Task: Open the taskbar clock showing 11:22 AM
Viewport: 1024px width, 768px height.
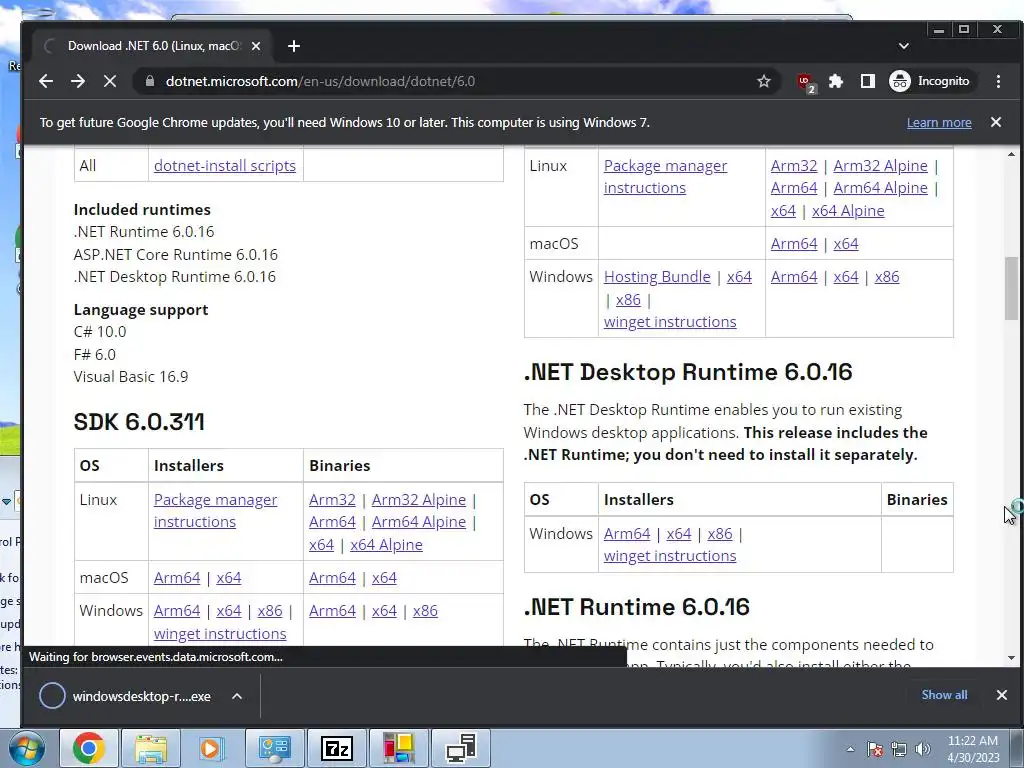Action: [x=973, y=748]
